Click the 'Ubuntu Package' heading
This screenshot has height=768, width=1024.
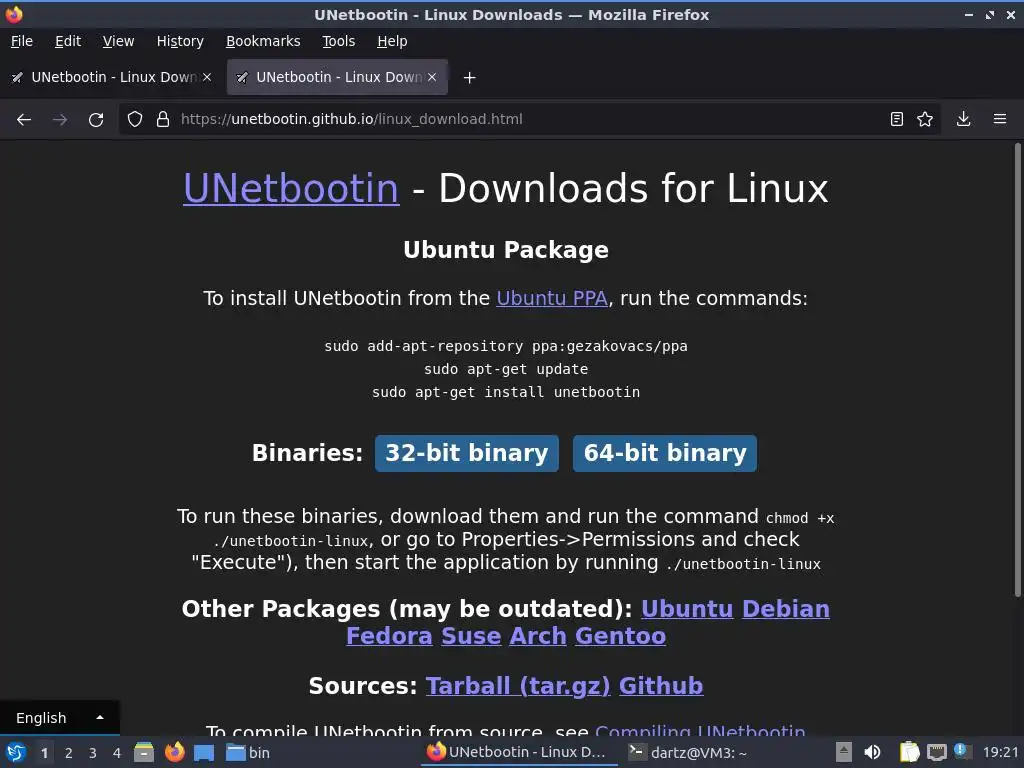(x=506, y=250)
